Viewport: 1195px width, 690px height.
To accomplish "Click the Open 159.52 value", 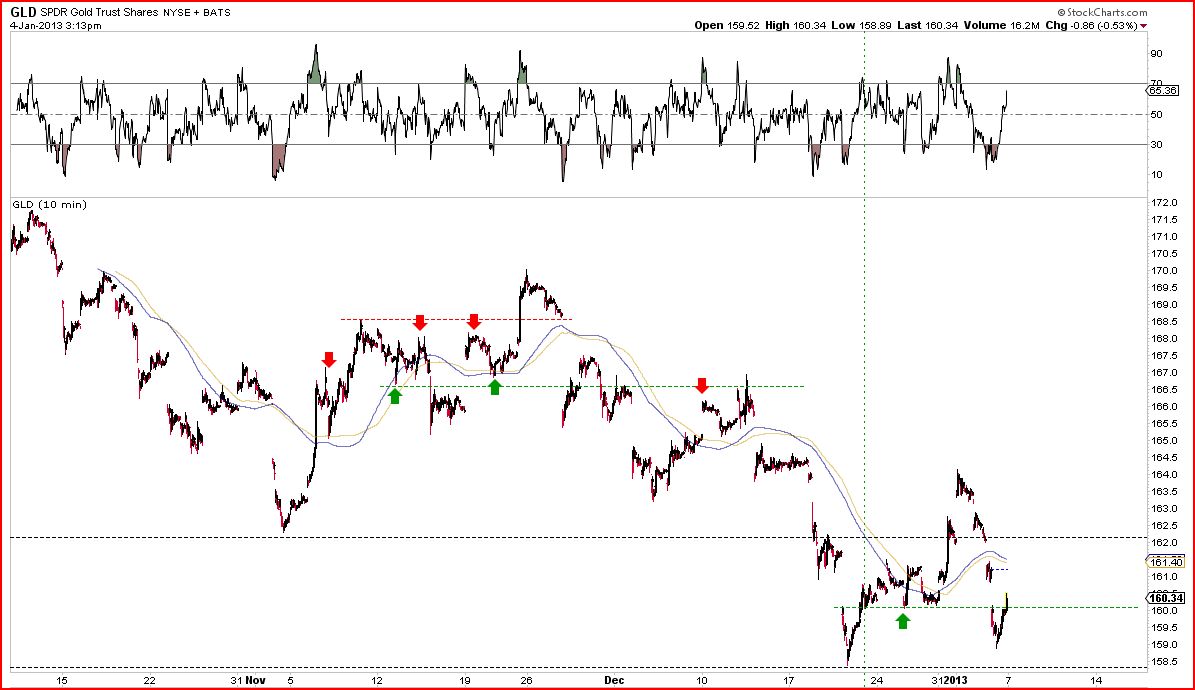I will click(727, 25).
